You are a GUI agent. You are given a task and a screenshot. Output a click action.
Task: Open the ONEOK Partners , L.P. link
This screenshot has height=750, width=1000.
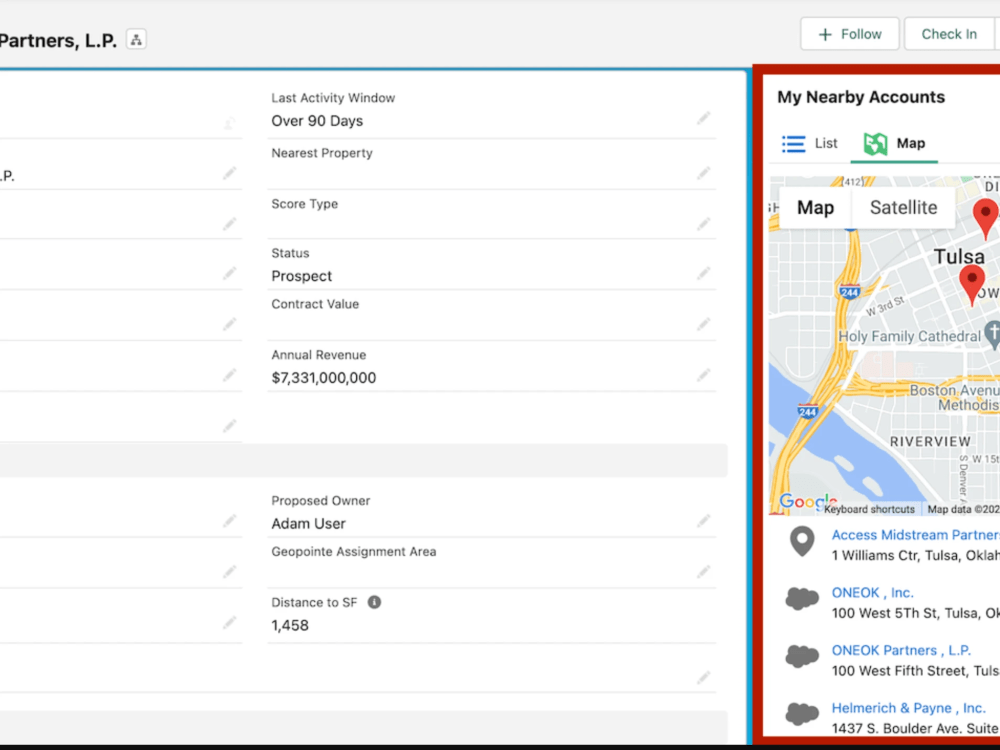(901, 651)
